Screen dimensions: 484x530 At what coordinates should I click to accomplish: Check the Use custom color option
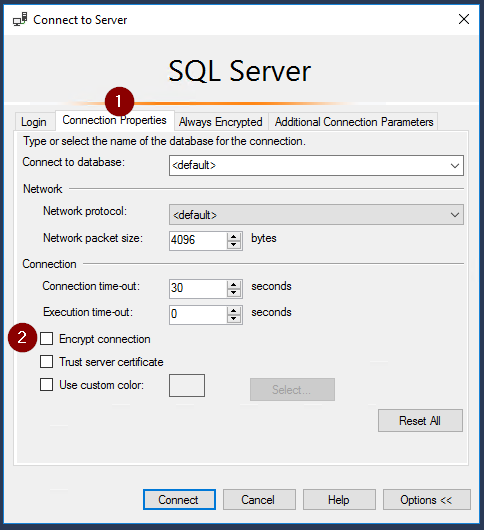tap(47, 385)
